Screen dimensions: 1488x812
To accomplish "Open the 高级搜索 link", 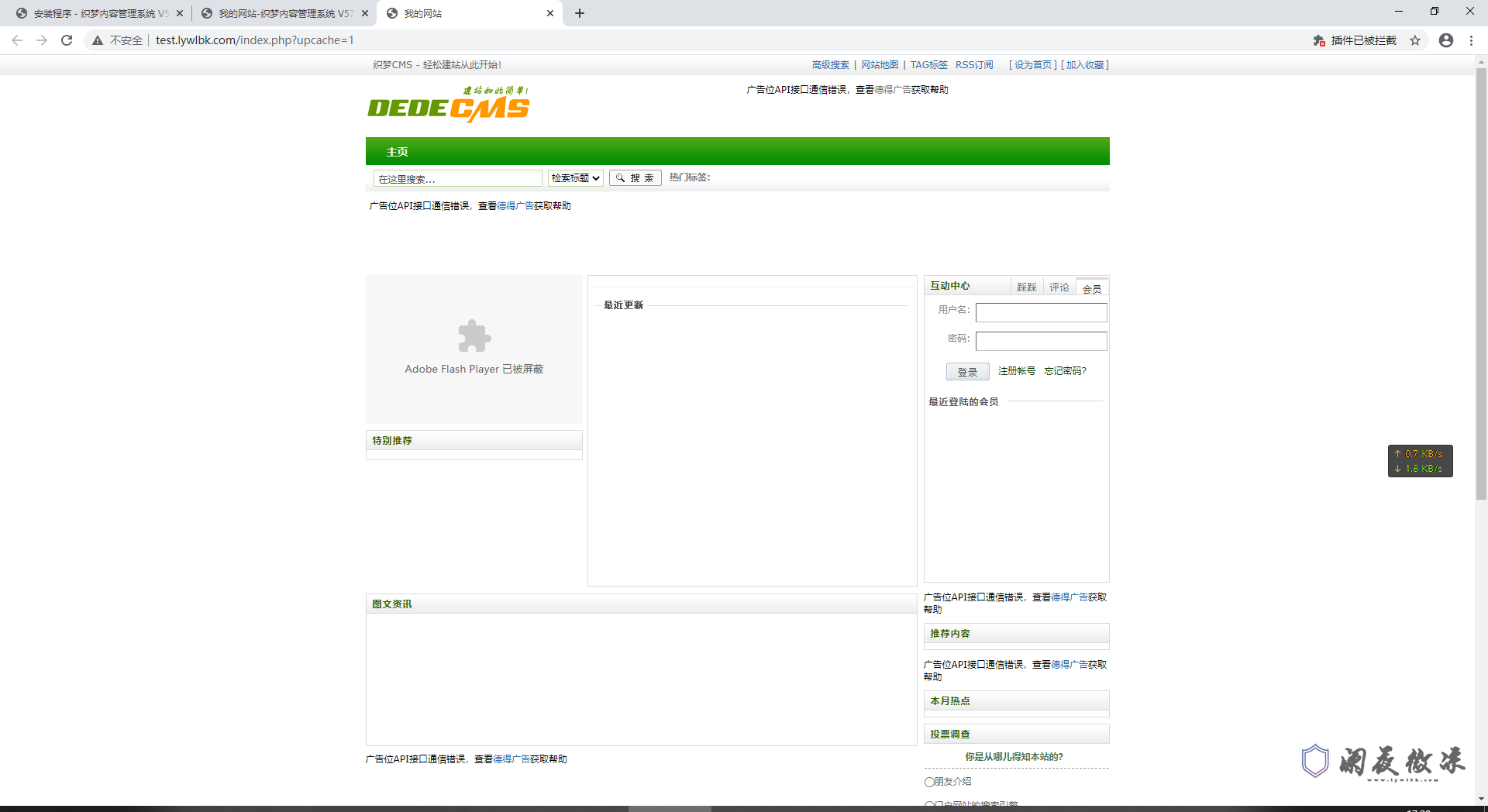I will [830, 65].
